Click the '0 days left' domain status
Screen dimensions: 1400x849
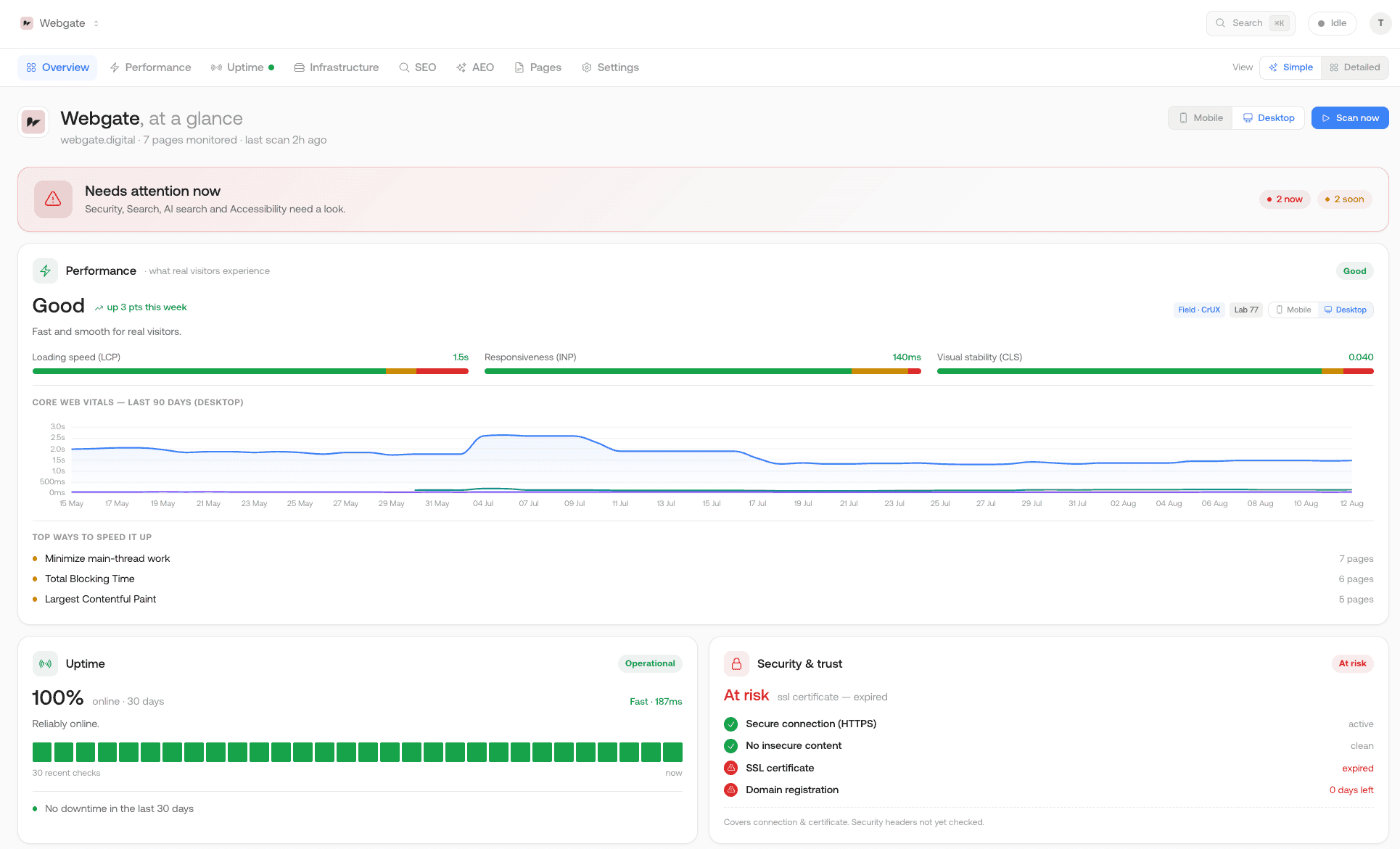[1351, 790]
